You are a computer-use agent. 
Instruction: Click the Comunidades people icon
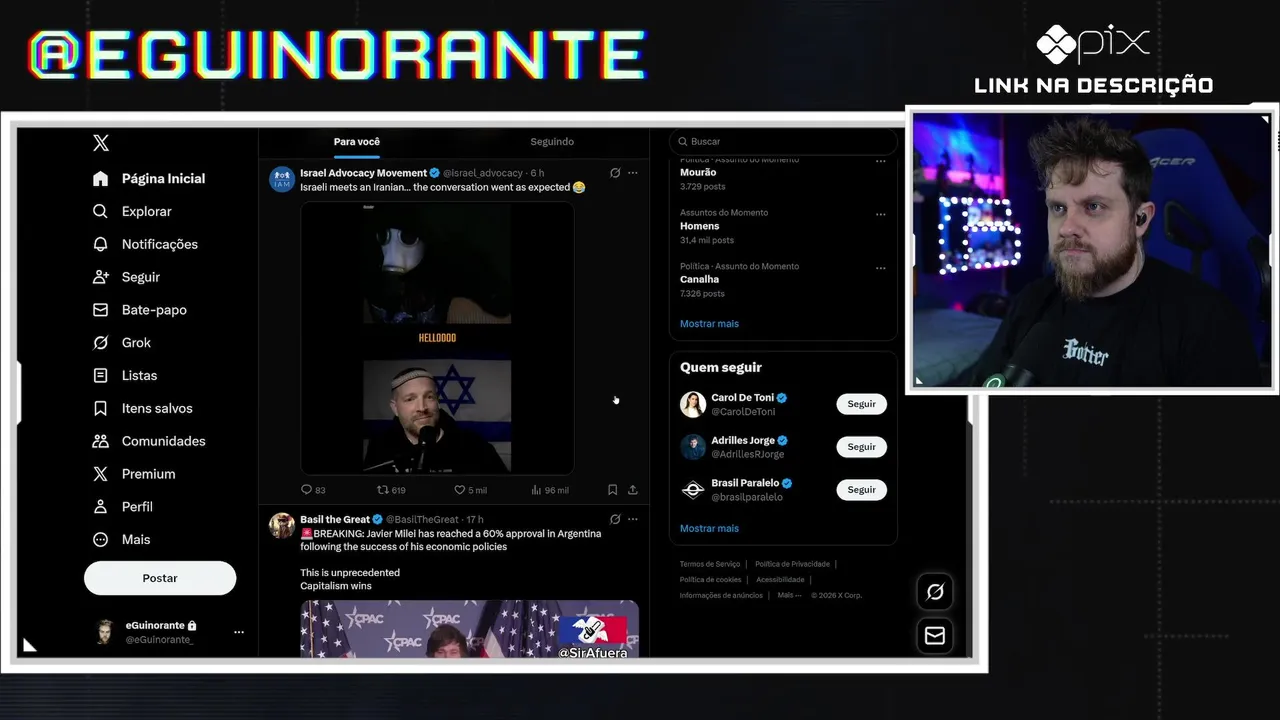(x=100, y=441)
